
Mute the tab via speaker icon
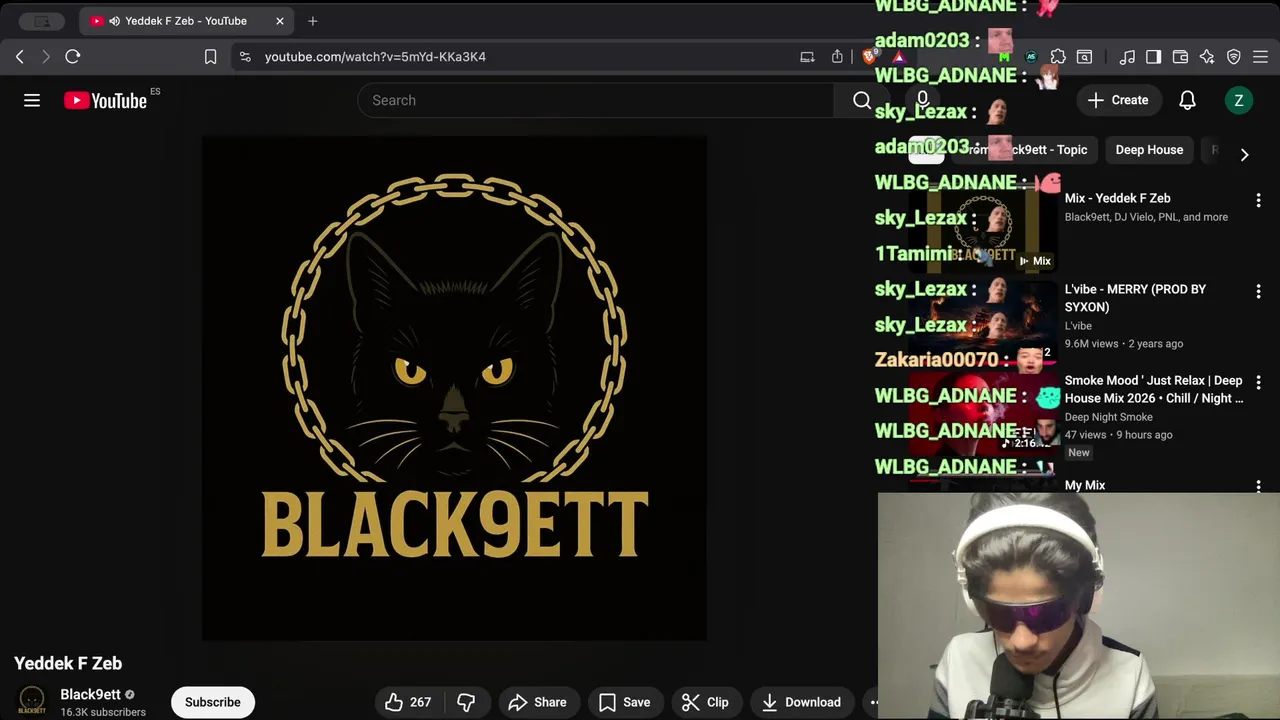click(x=114, y=21)
